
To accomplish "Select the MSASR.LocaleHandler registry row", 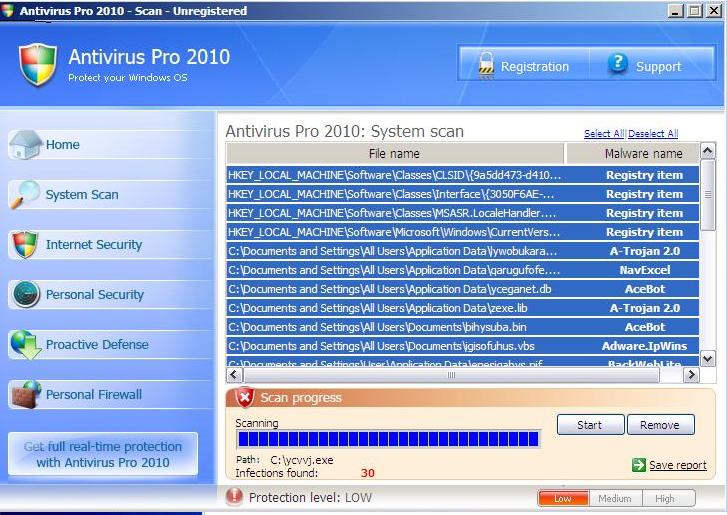I will 463,213.
